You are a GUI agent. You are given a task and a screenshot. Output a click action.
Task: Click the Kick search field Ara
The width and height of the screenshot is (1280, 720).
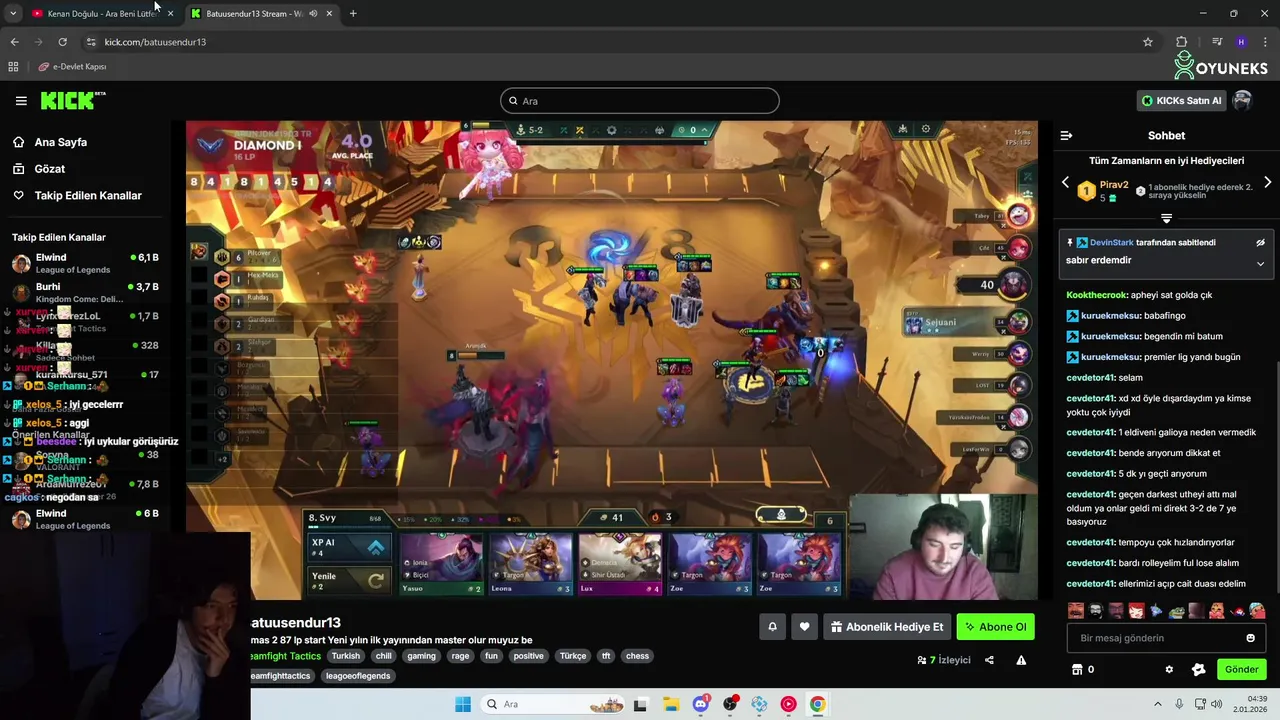pyautogui.click(x=640, y=101)
